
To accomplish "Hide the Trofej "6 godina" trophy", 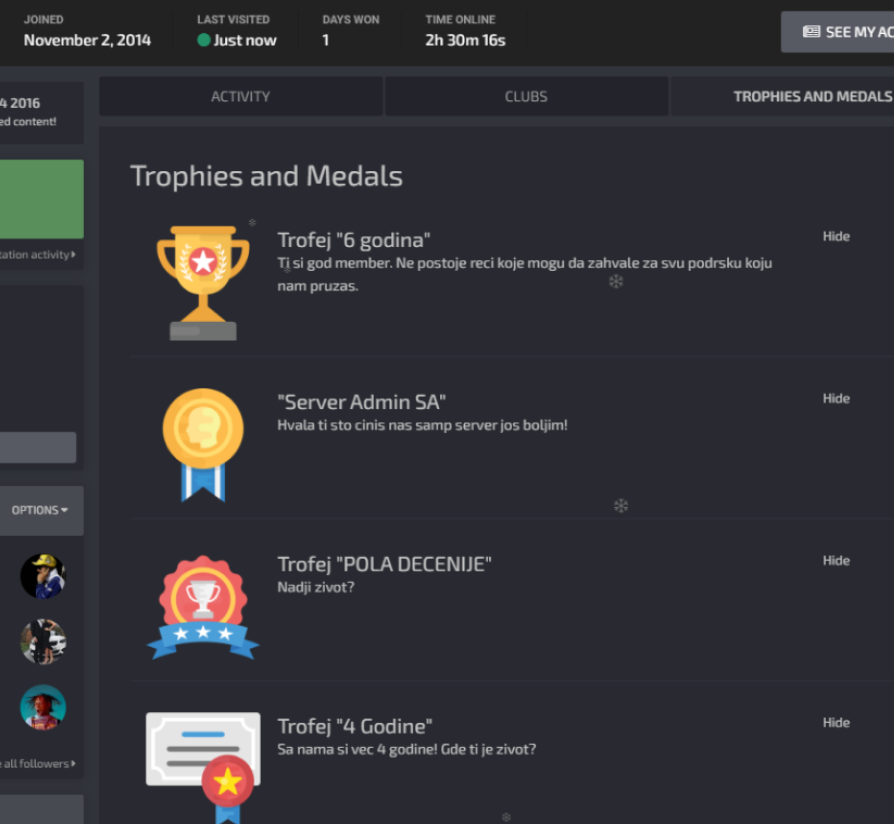I will 836,236.
